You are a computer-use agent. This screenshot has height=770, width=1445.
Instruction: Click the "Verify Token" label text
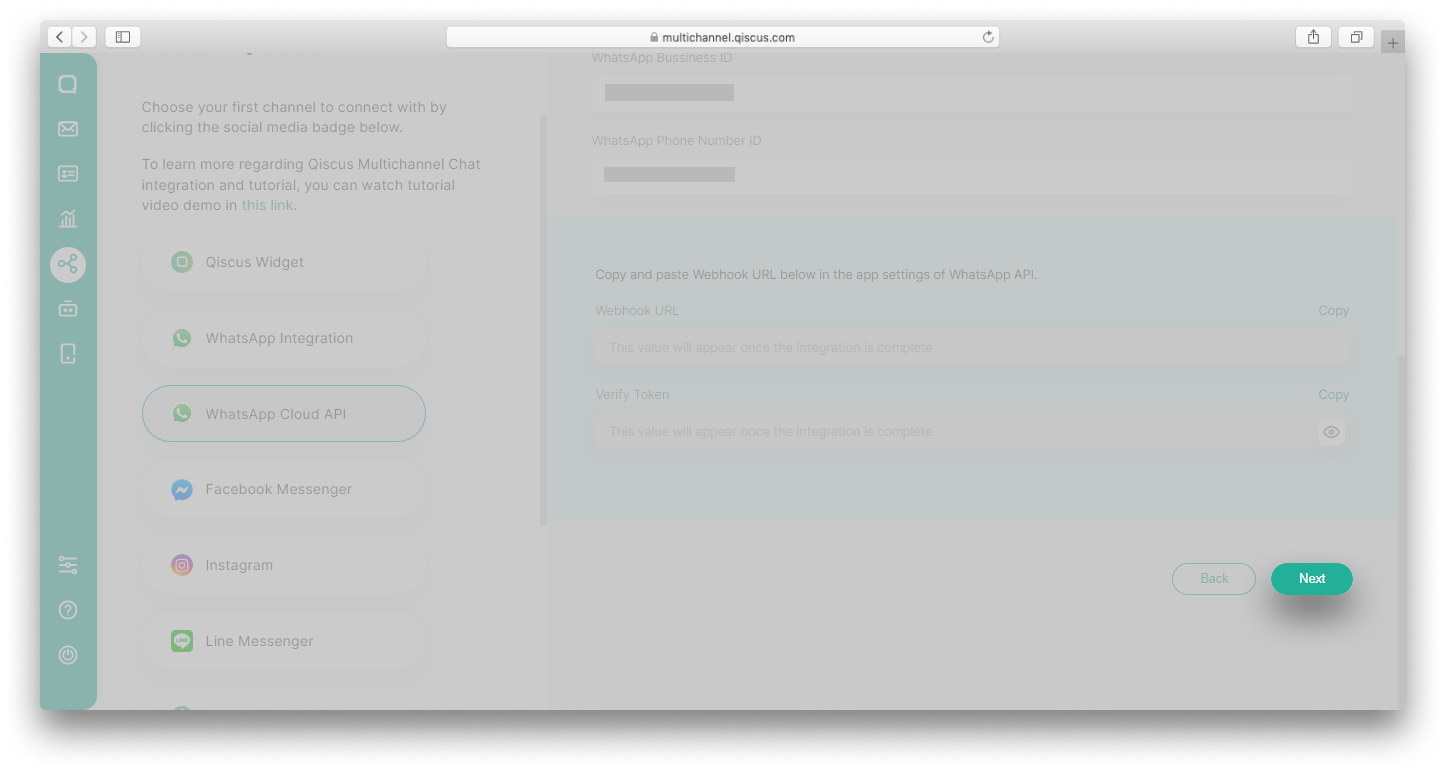[x=632, y=395]
